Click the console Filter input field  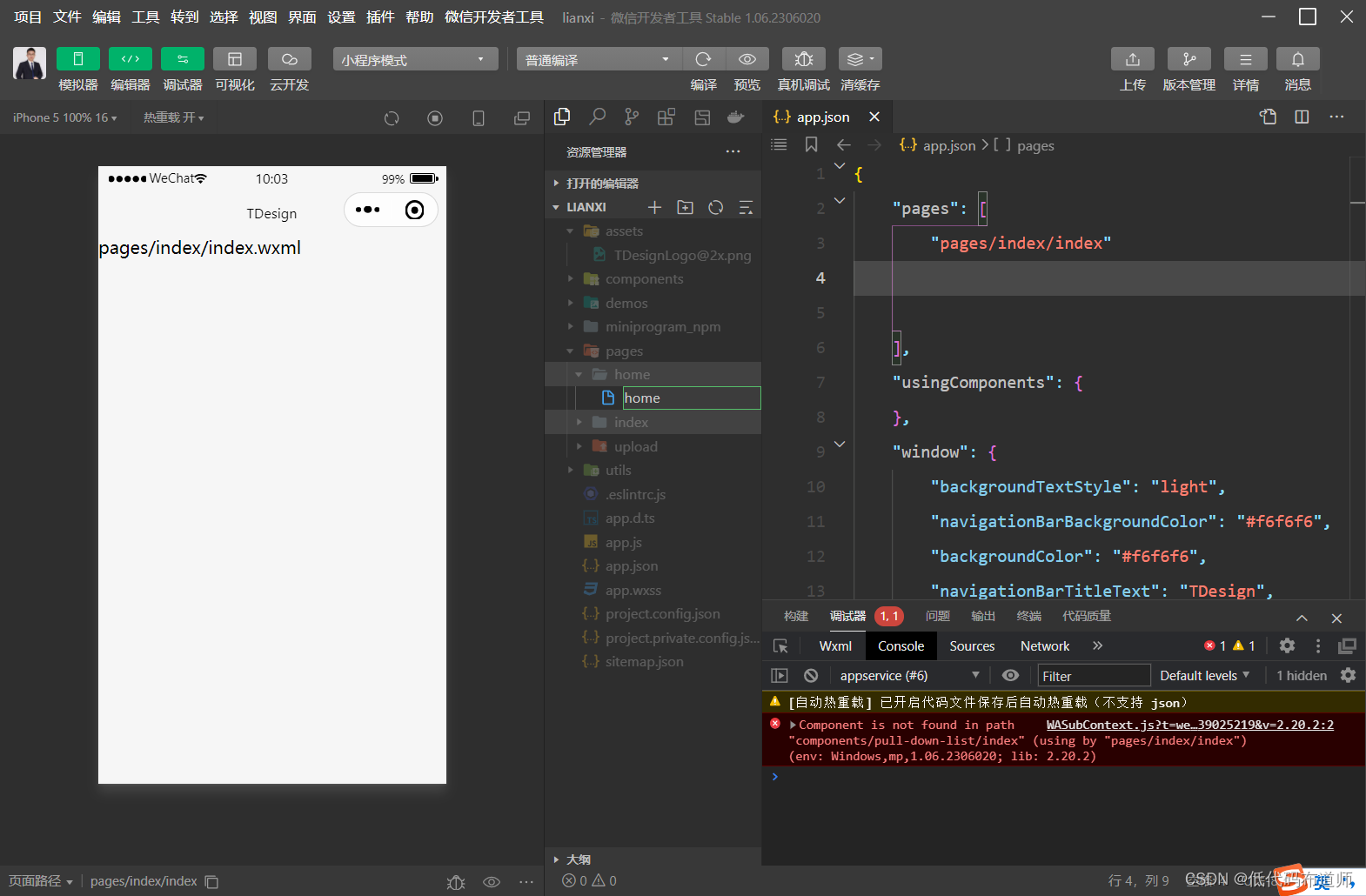click(x=1094, y=676)
